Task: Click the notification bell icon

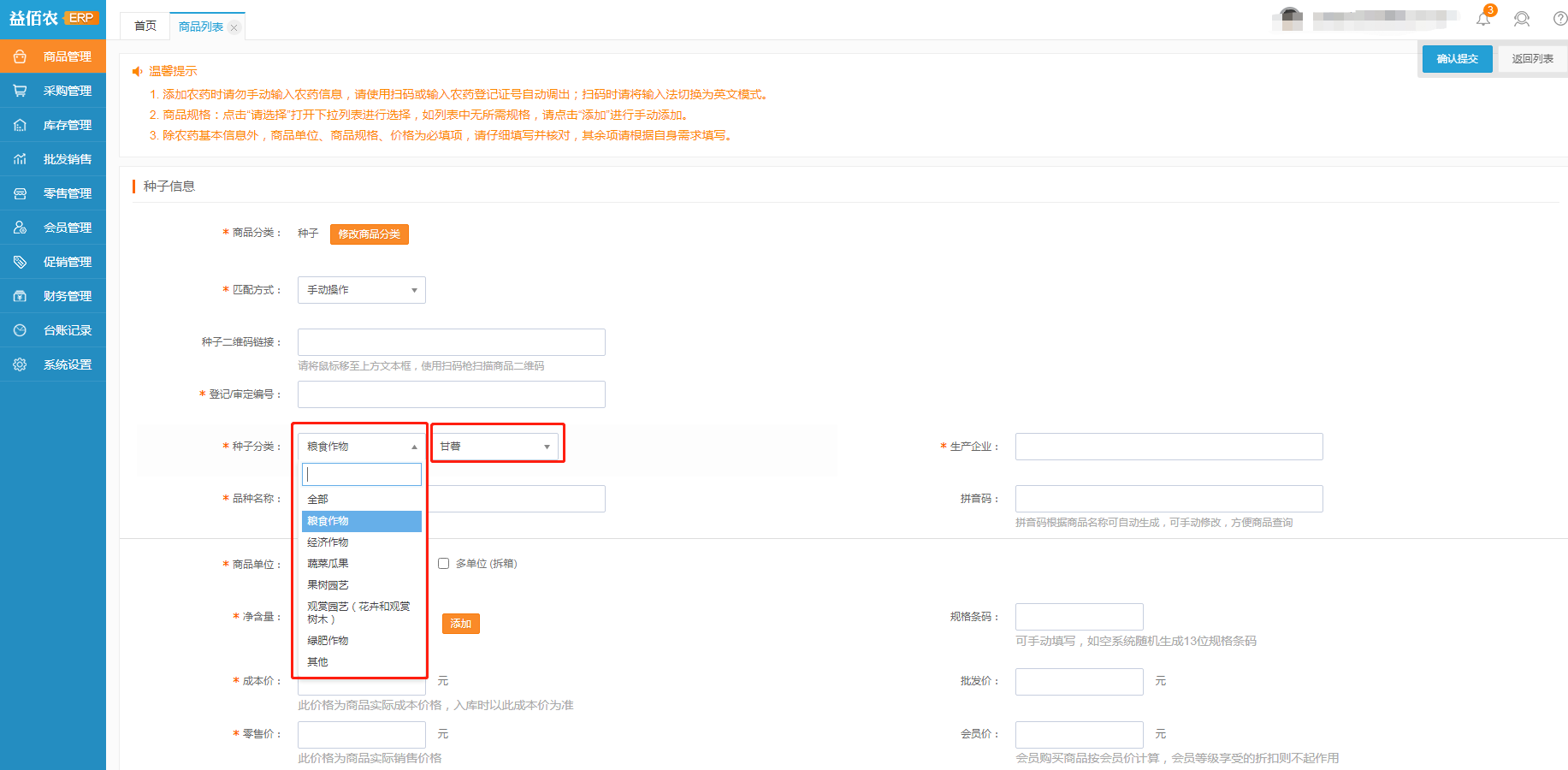Action: (1483, 19)
